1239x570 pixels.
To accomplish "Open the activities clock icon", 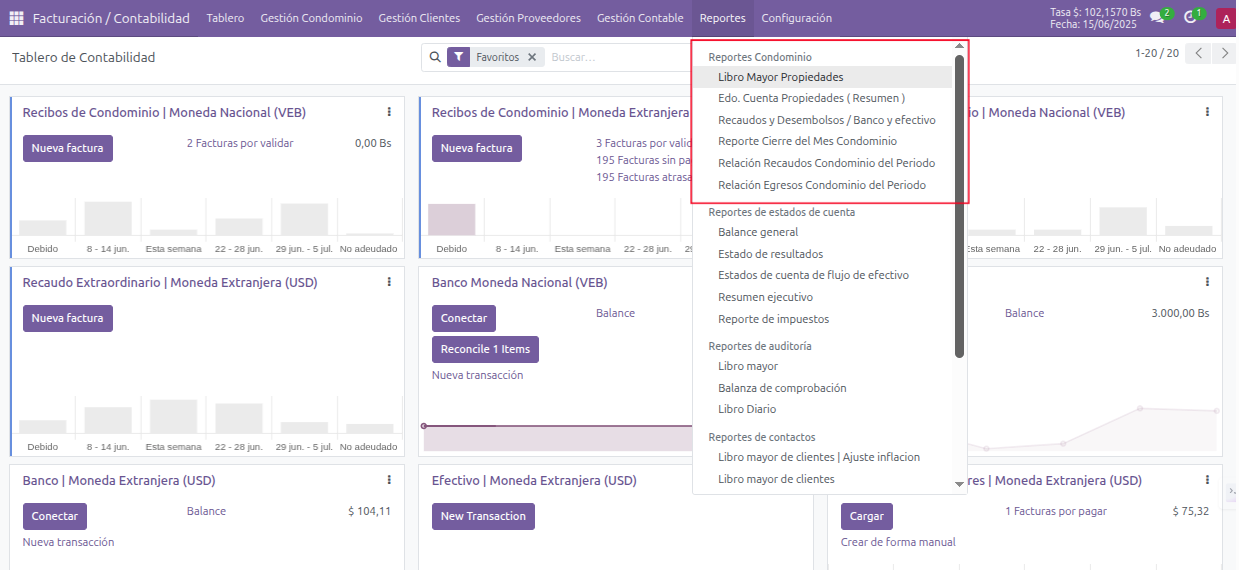I will pos(1191,17).
